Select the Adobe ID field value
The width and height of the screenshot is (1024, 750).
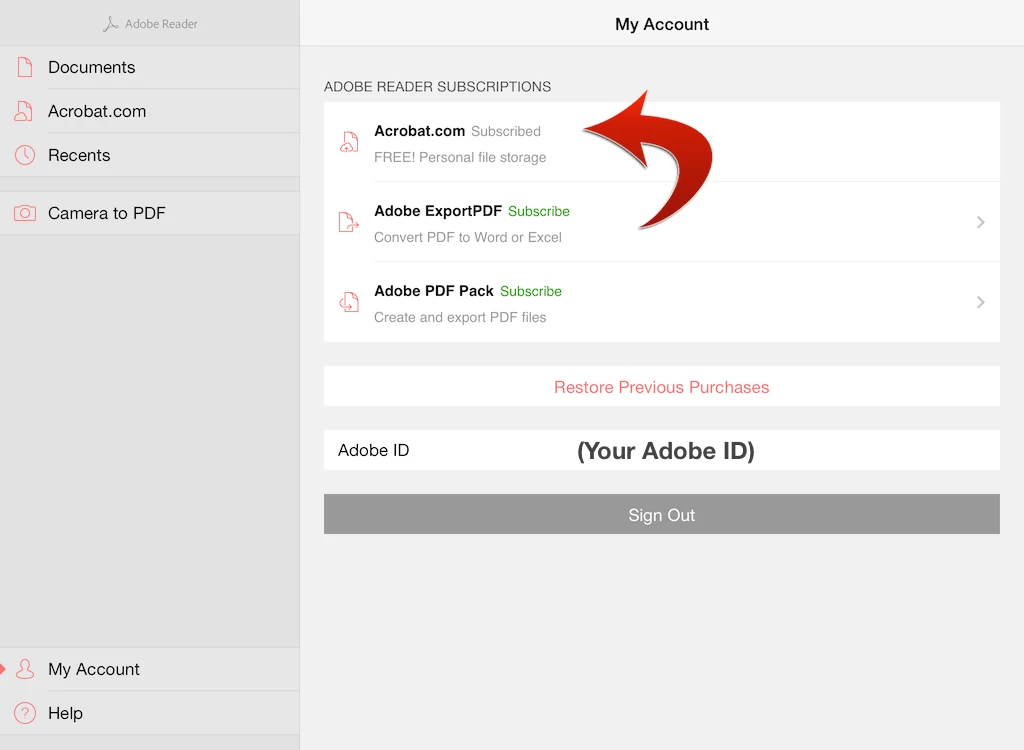(665, 451)
